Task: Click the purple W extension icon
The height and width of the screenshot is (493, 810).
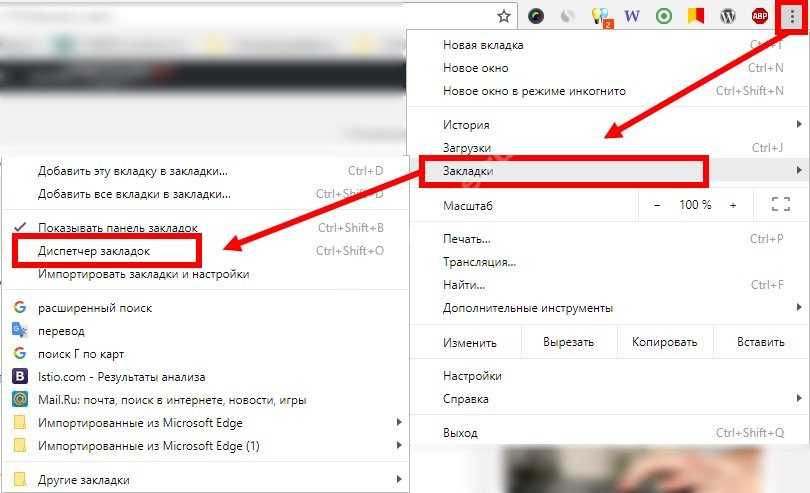Action: [631, 16]
